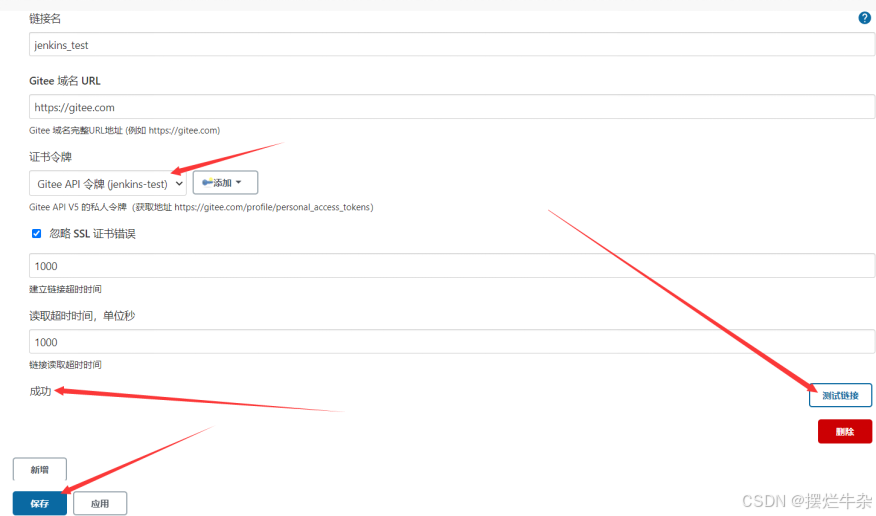Image resolution: width=876 pixels, height=516 pixels.
Task: Open the blue help question mark icon
Action: coord(864,18)
